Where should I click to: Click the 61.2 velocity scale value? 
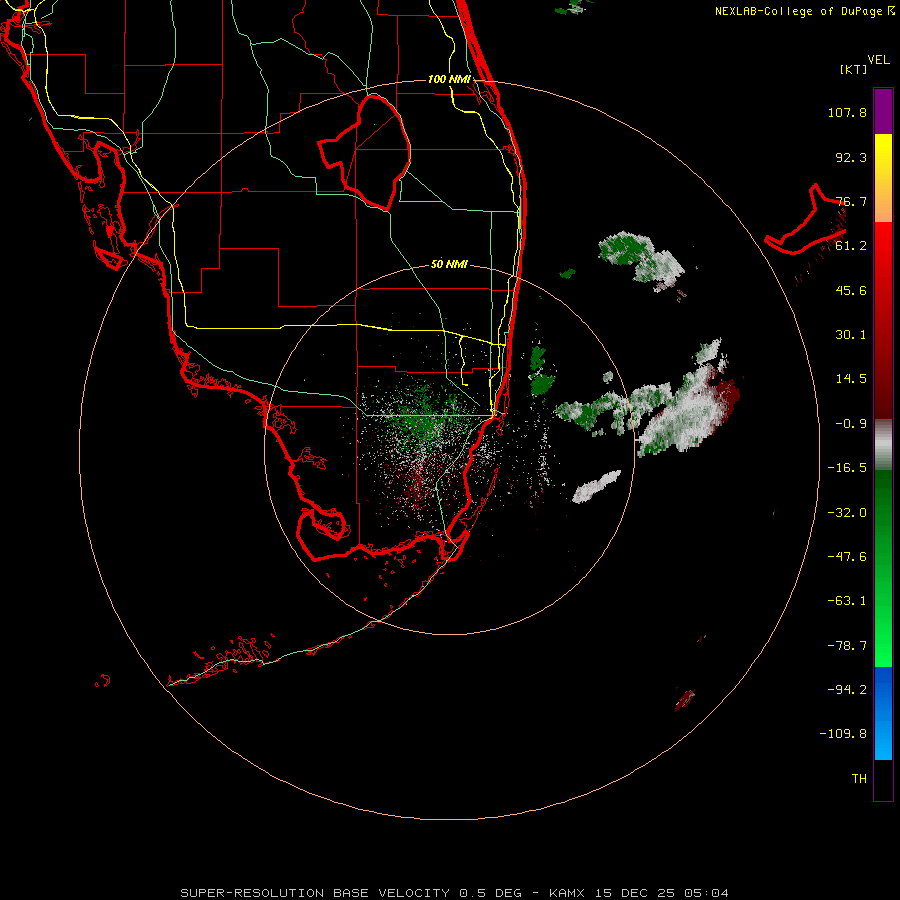pyautogui.click(x=851, y=246)
